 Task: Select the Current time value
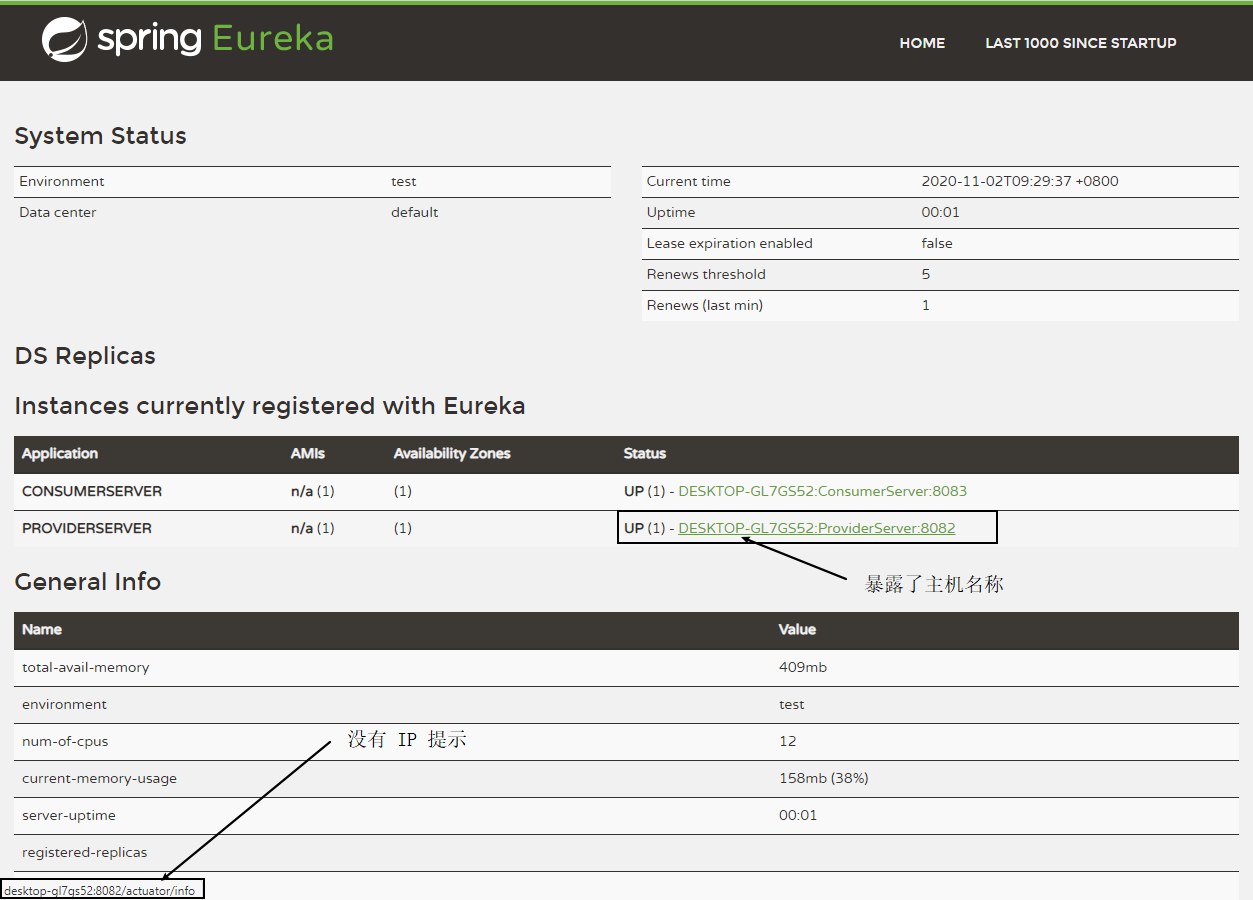(1019, 182)
